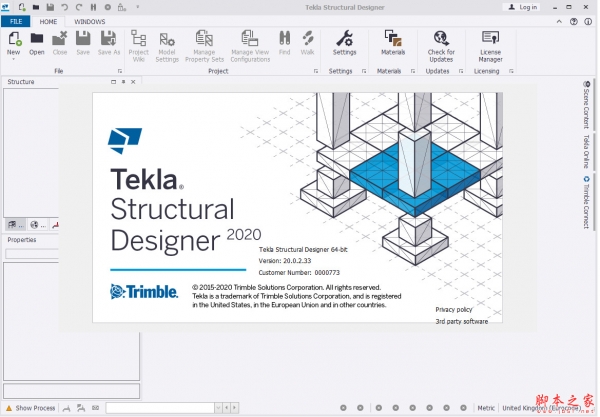Image resolution: width=600 pixels, height=417 pixels.
Task: Open the License Manager
Action: [x=491, y=46]
